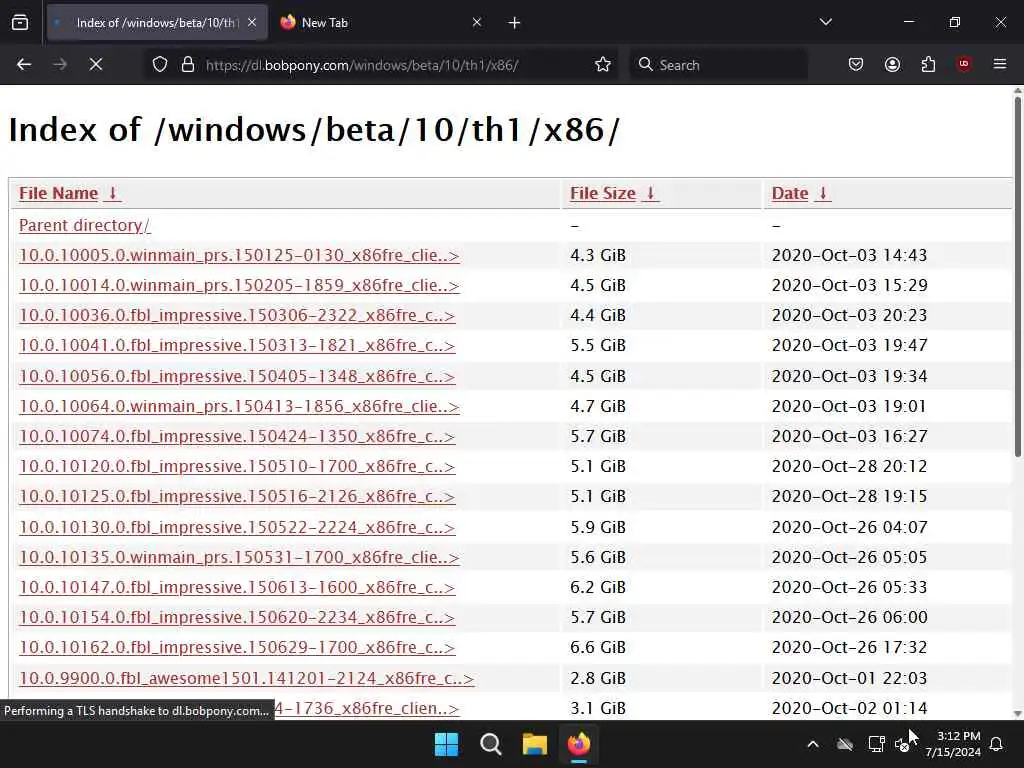The height and width of the screenshot is (768, 1024).
Task: Open clock showing 3:12 PM
Action: pos(953,744)
